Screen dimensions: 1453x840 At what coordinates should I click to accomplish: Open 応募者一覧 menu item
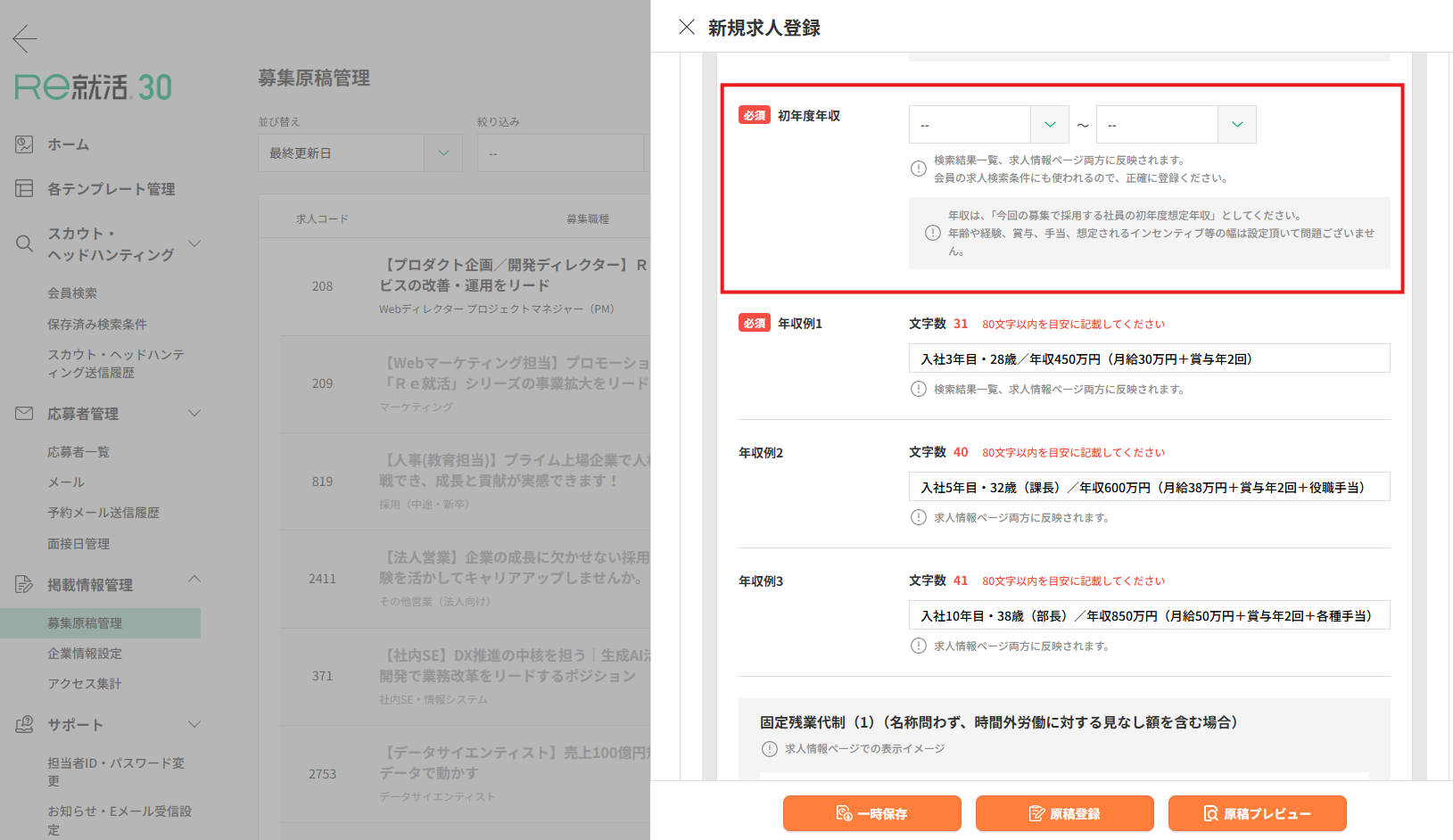tap(78, 451)
